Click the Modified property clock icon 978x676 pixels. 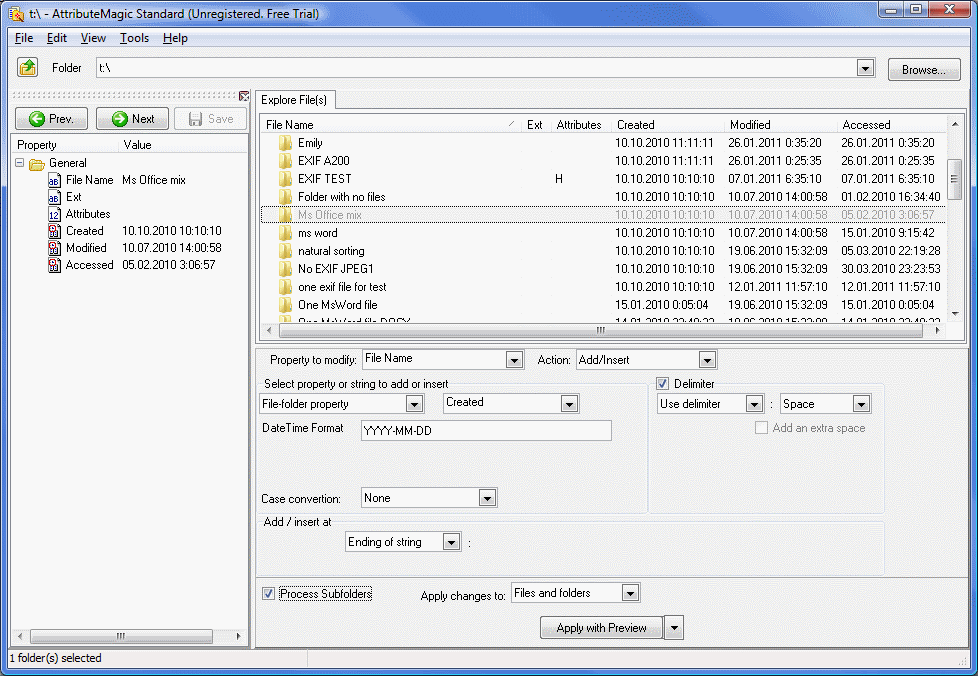[54, 248]
